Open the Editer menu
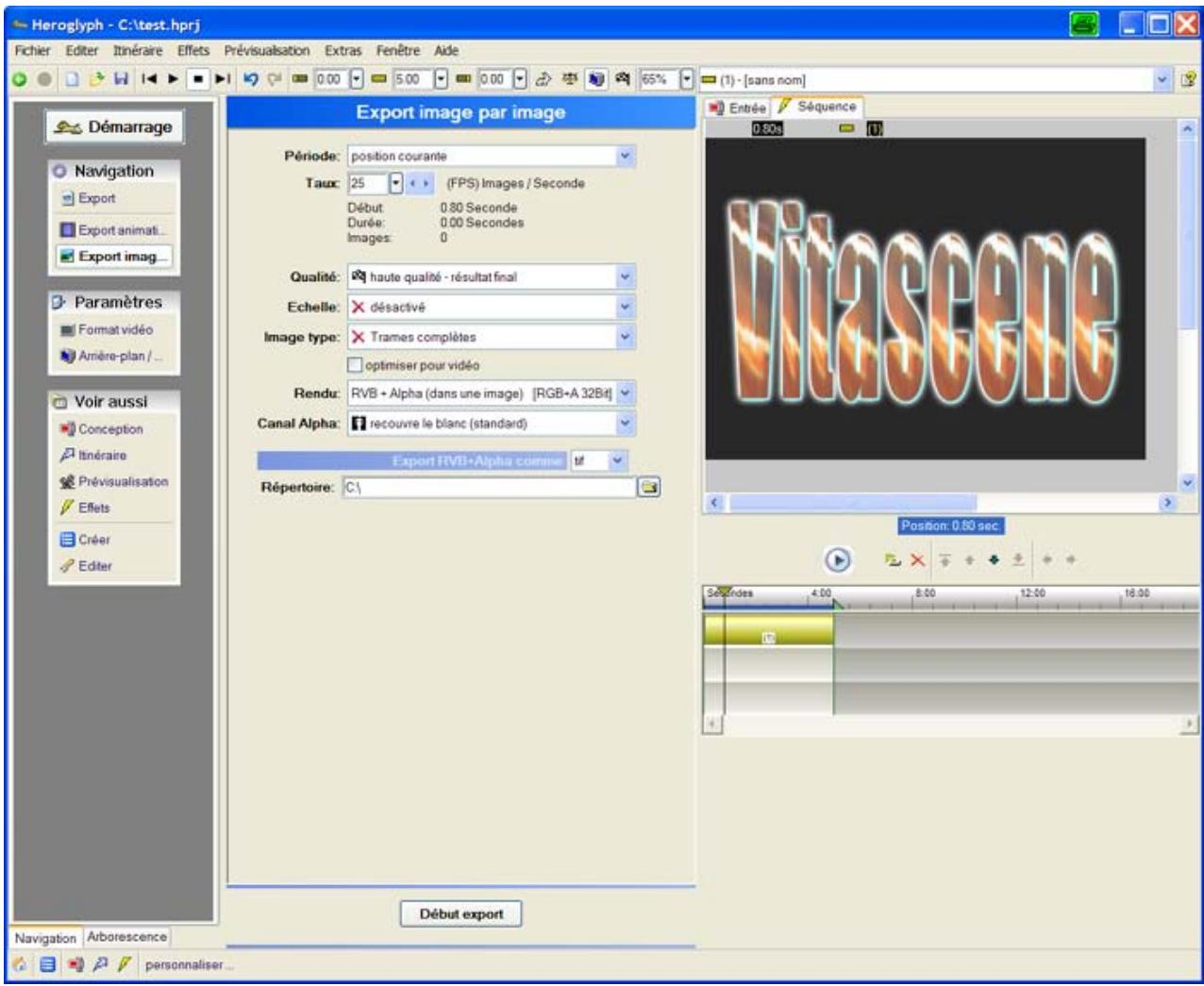1204x986 pixels. tap(82, 51)
